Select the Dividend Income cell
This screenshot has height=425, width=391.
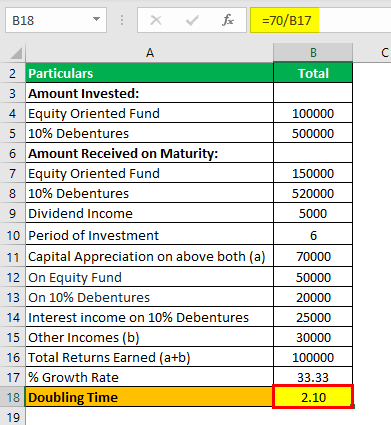(x=149, y=213)
